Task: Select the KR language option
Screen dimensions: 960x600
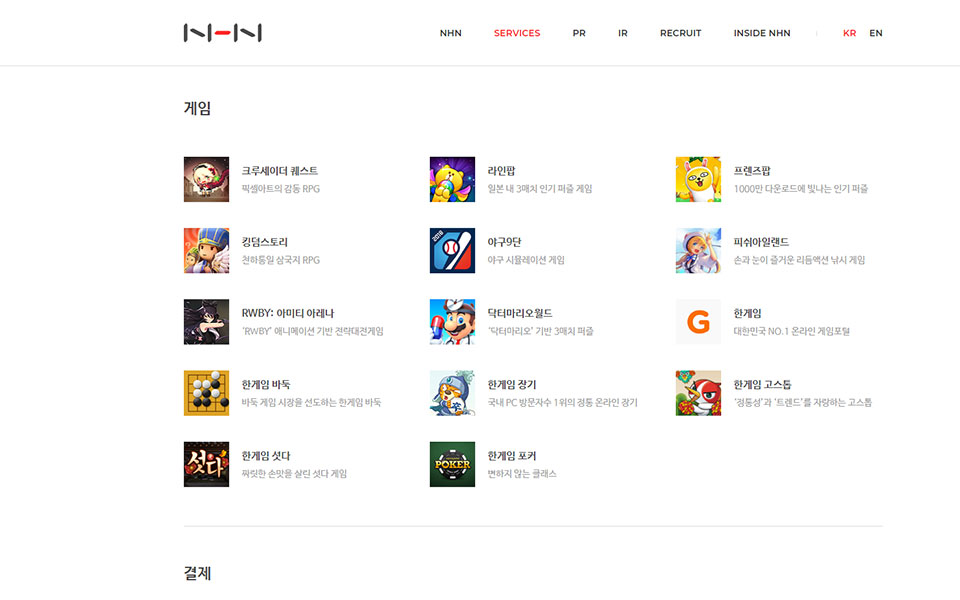Action: pos(849,33)
